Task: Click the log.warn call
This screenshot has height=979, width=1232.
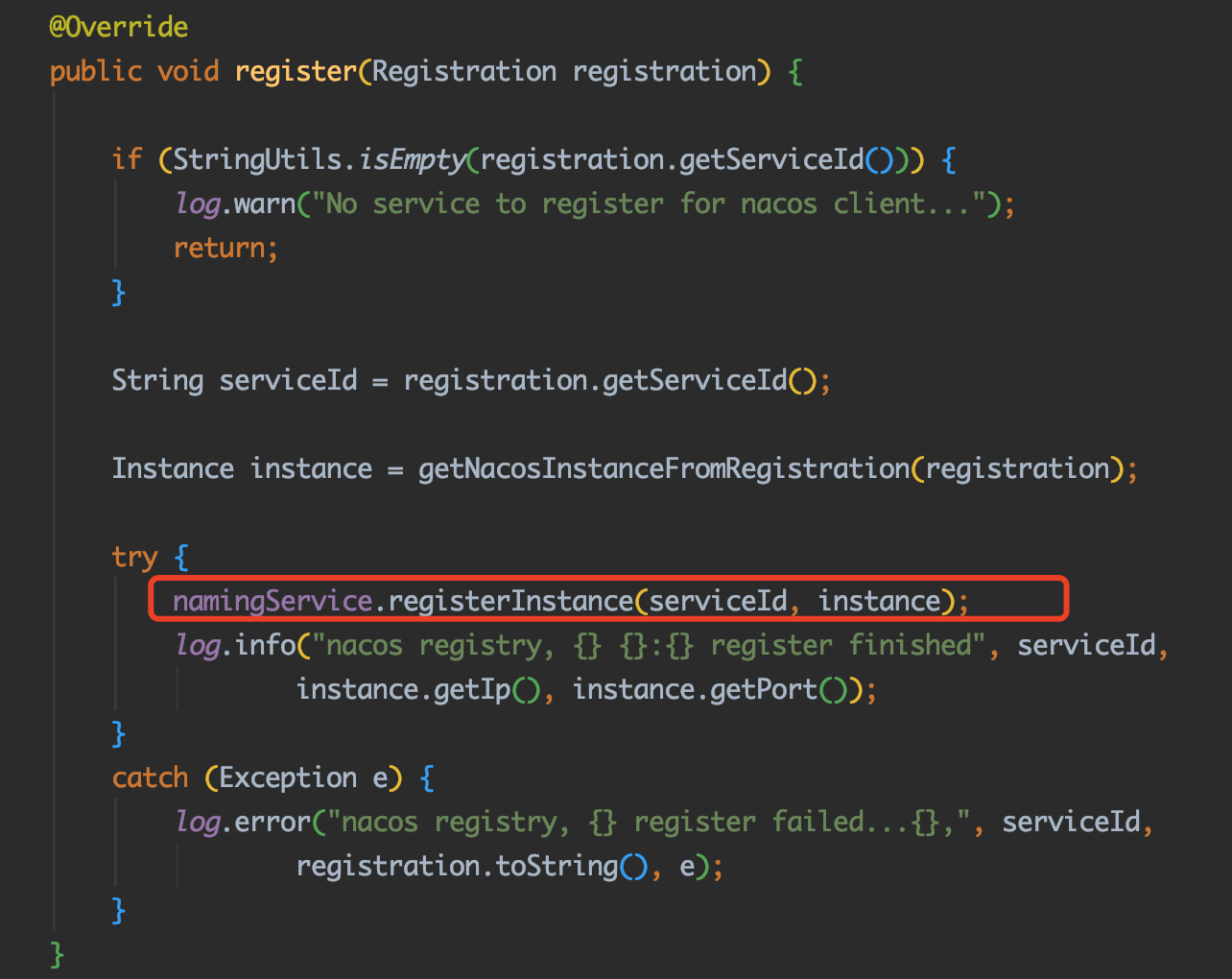Action: click(x=235, y=203)
